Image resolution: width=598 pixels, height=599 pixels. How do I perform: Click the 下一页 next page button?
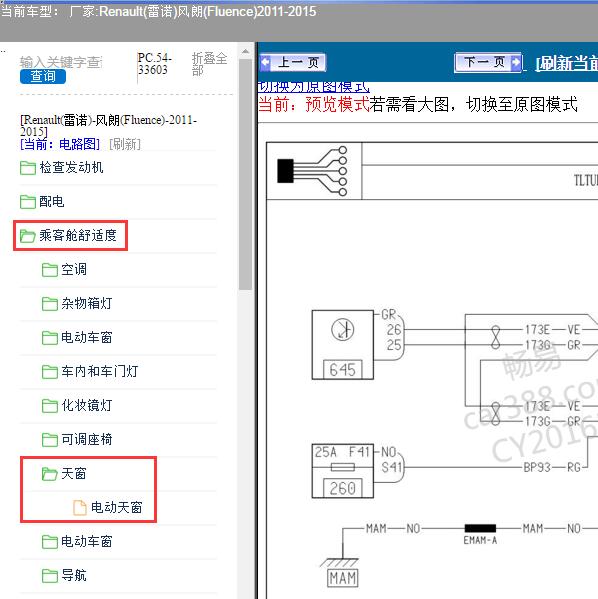[488, 62]
